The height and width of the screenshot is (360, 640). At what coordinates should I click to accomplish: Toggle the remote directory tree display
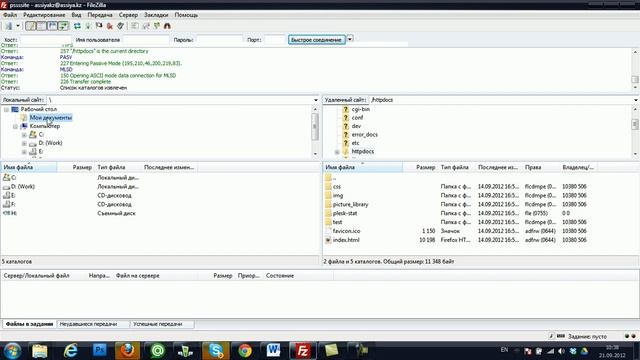point(52,26)
